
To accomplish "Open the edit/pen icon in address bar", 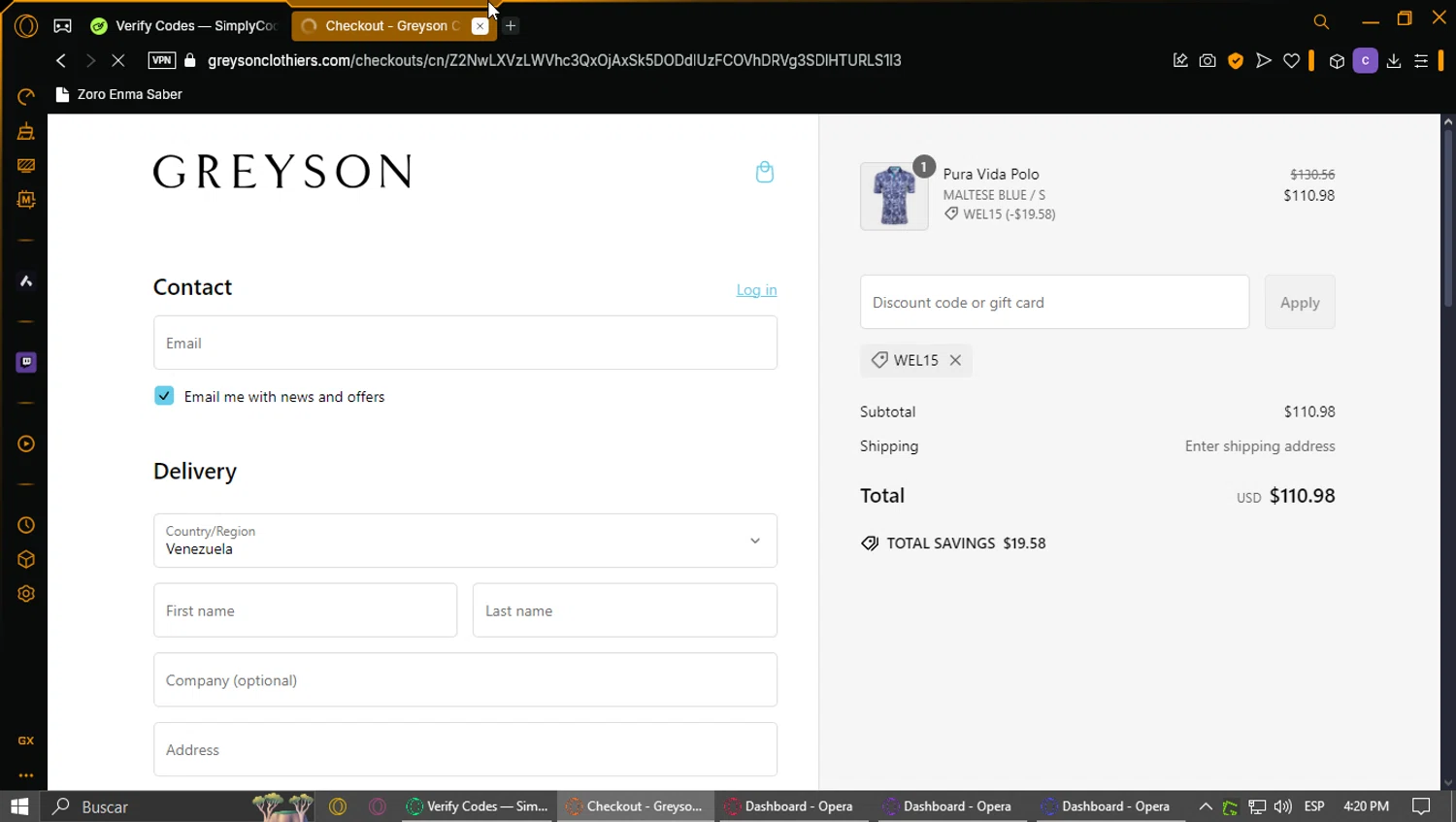I will (x=1180, y=60).
